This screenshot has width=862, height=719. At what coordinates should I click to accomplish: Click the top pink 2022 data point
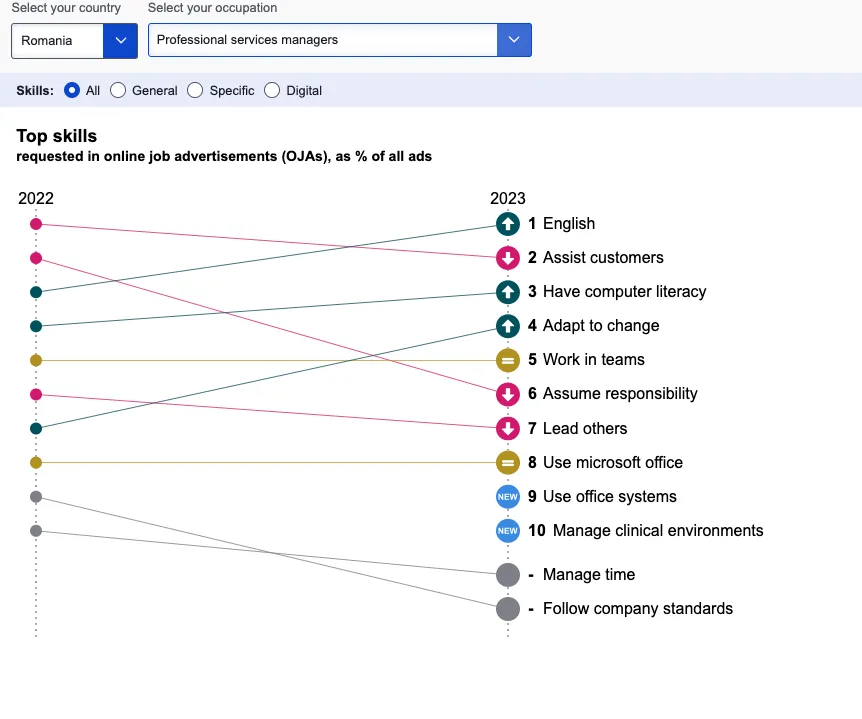tap(36, 224)
